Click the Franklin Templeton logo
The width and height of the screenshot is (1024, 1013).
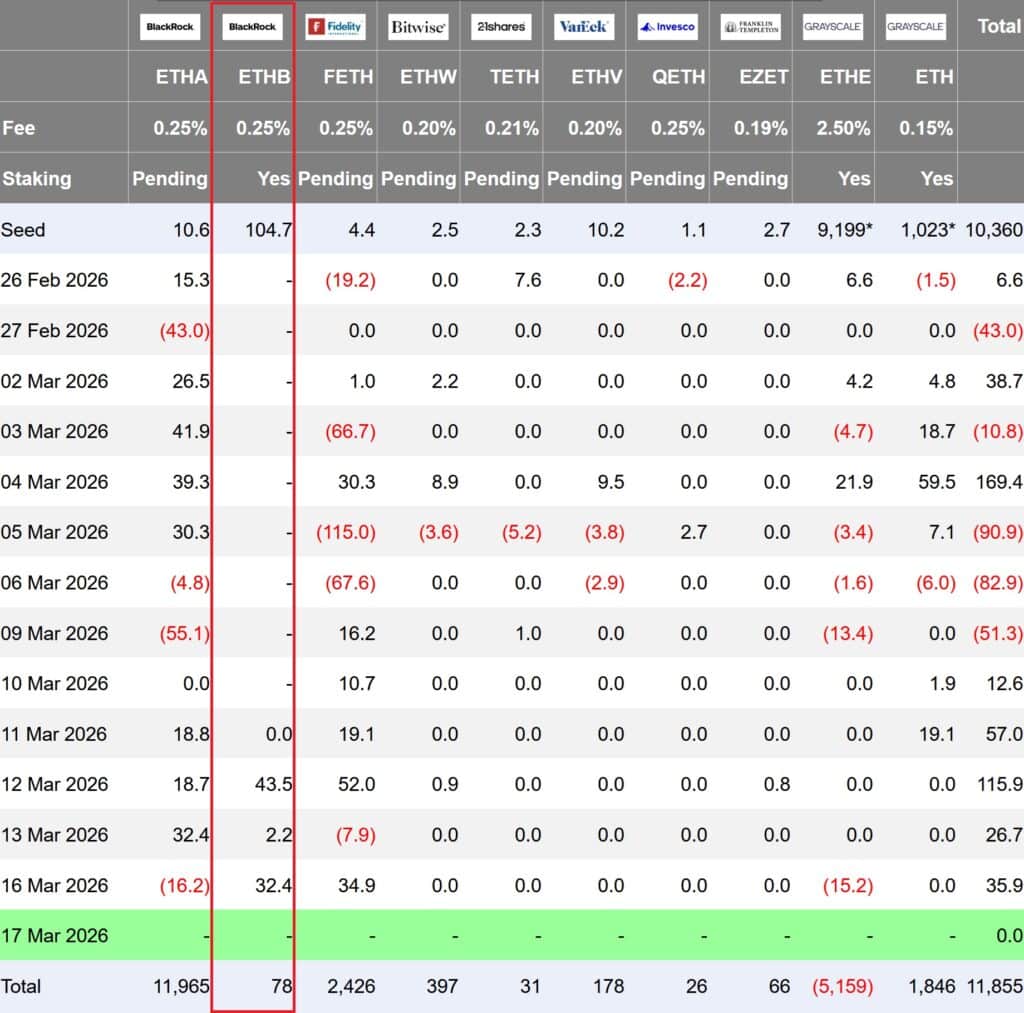pos(750,27)
